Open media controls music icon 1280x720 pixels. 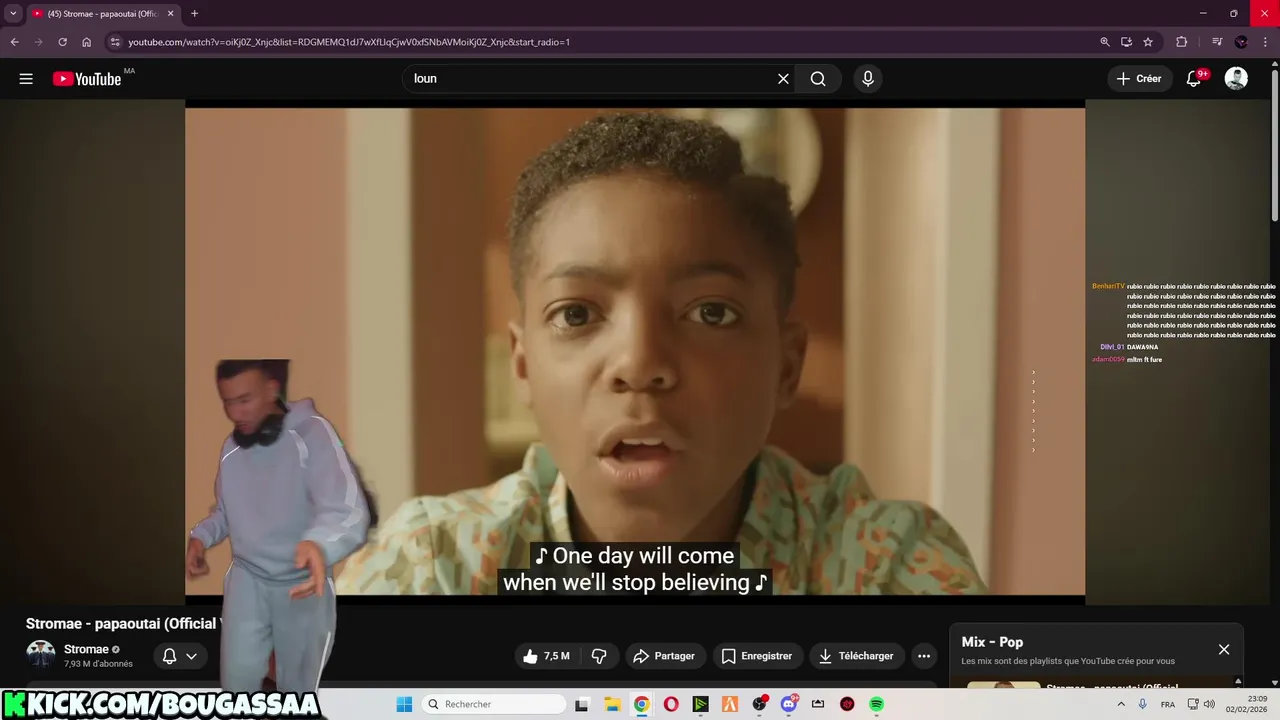point(1217,42)
